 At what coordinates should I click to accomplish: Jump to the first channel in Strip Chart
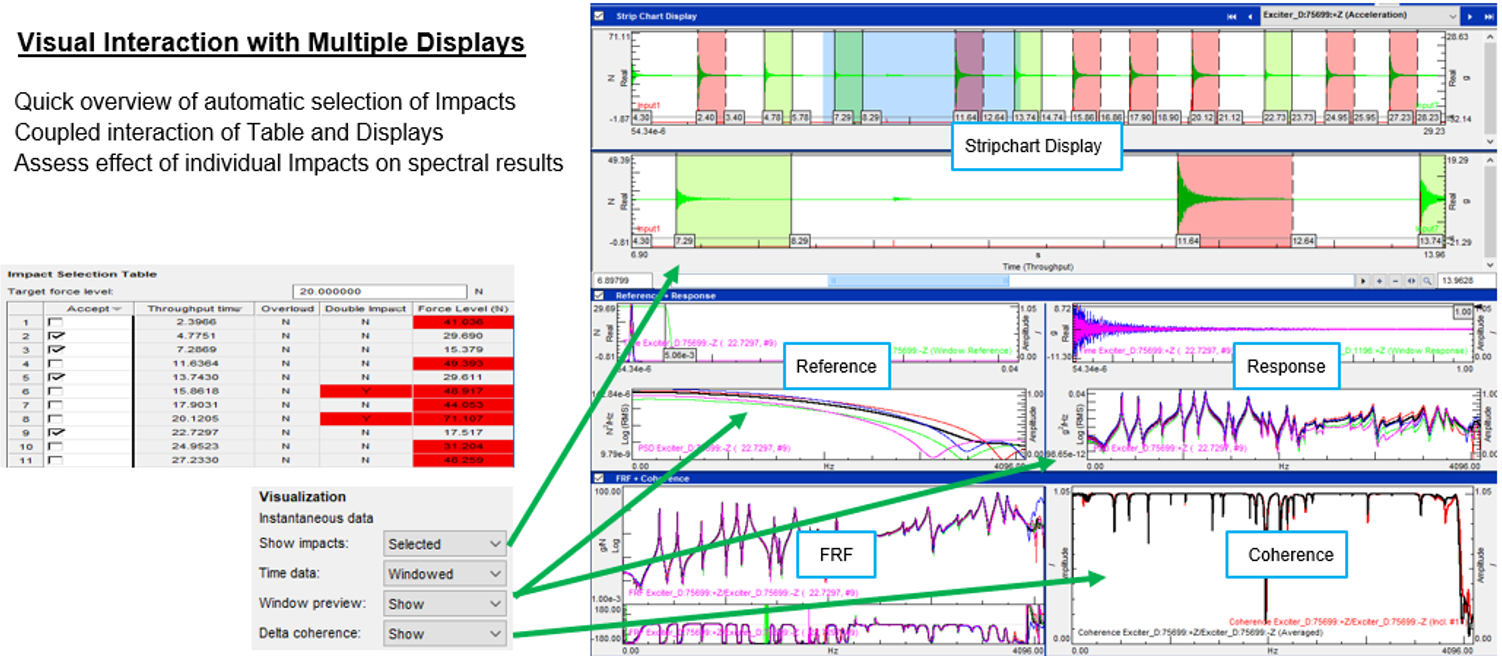[x=1232, y=16]
